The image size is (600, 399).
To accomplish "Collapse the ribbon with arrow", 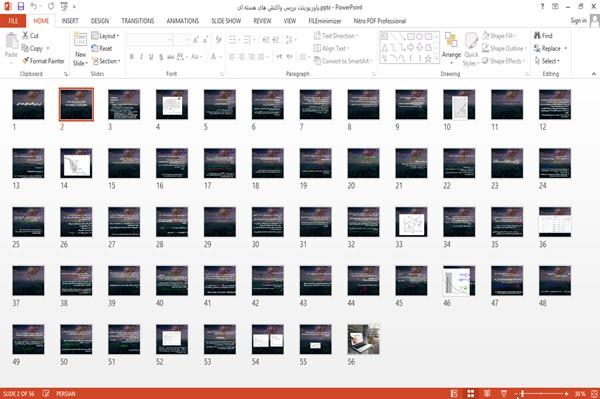I will tap(593, 74).
